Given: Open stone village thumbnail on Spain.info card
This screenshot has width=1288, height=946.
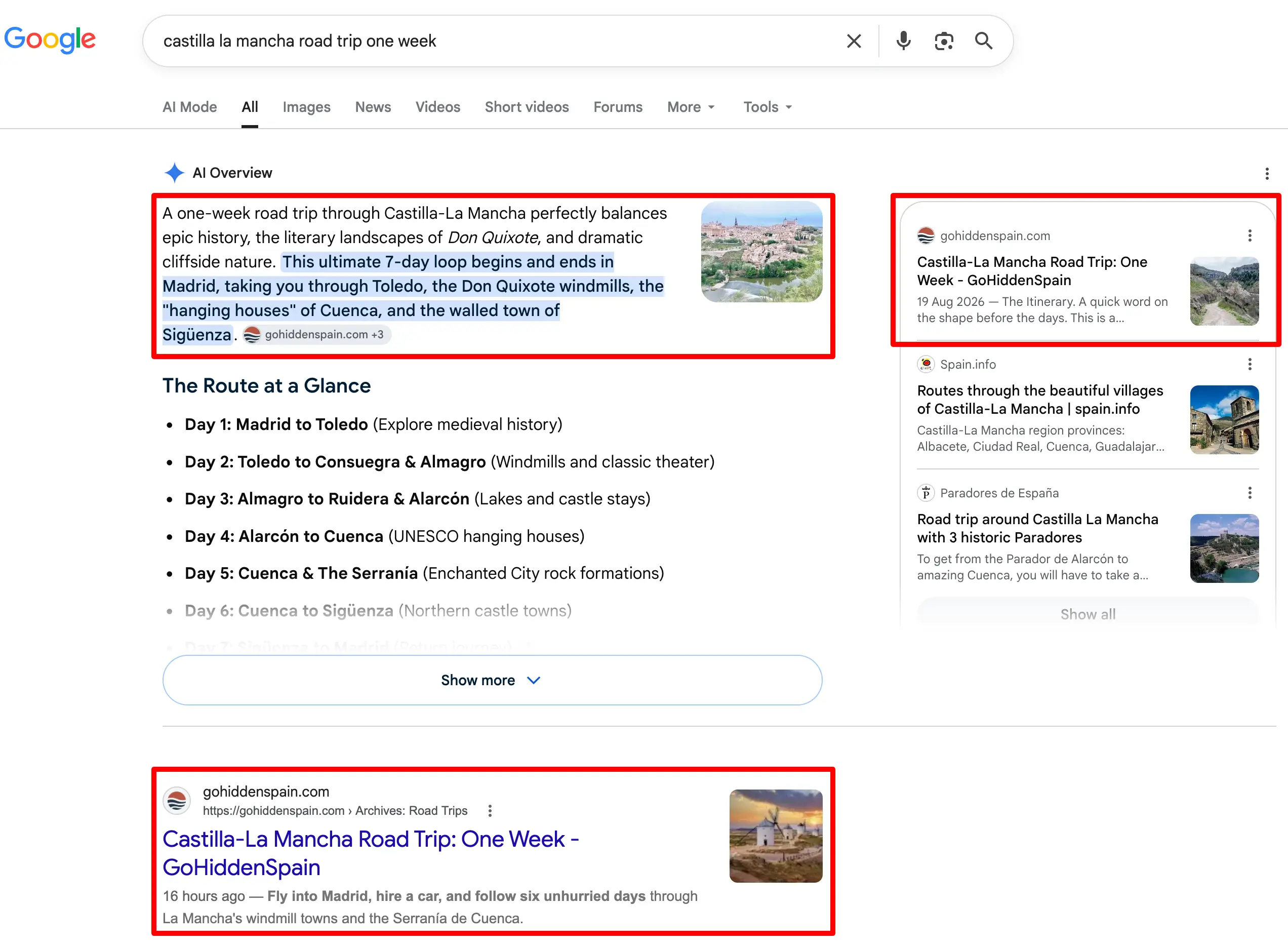Looking at the screenshot, I should [x=1224, y=420].
